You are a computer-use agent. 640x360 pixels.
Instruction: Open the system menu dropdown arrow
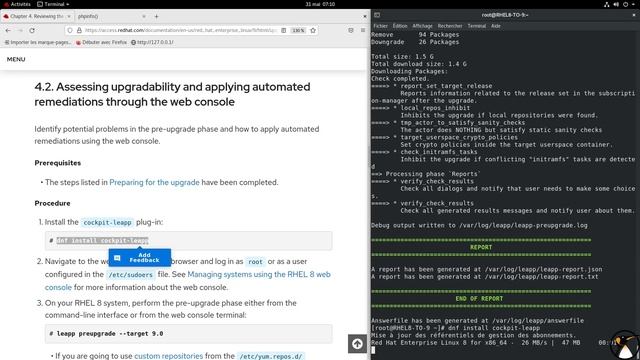tap(634, 4)
